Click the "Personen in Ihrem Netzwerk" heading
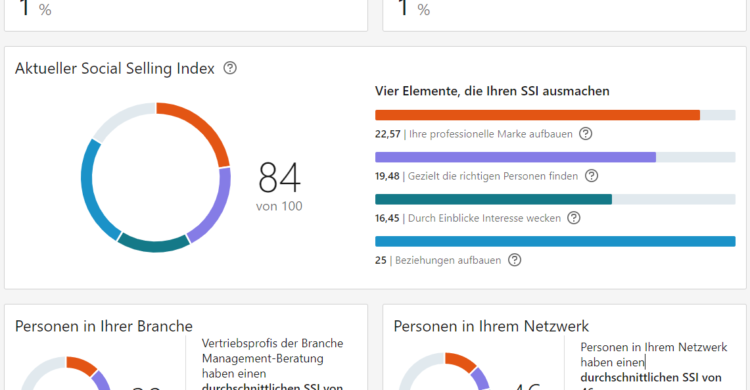The image size is (750, 390). tap(491, 326)
